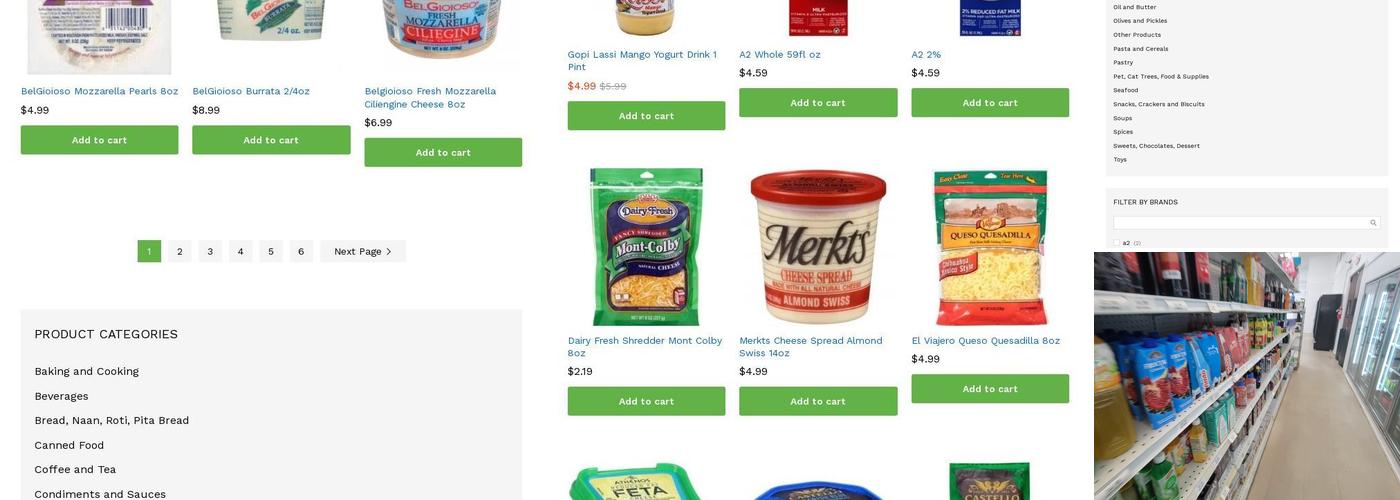Tick the a2 brand checkbox
This screenshot has height=500, width=1400.
pos(1117,243)
